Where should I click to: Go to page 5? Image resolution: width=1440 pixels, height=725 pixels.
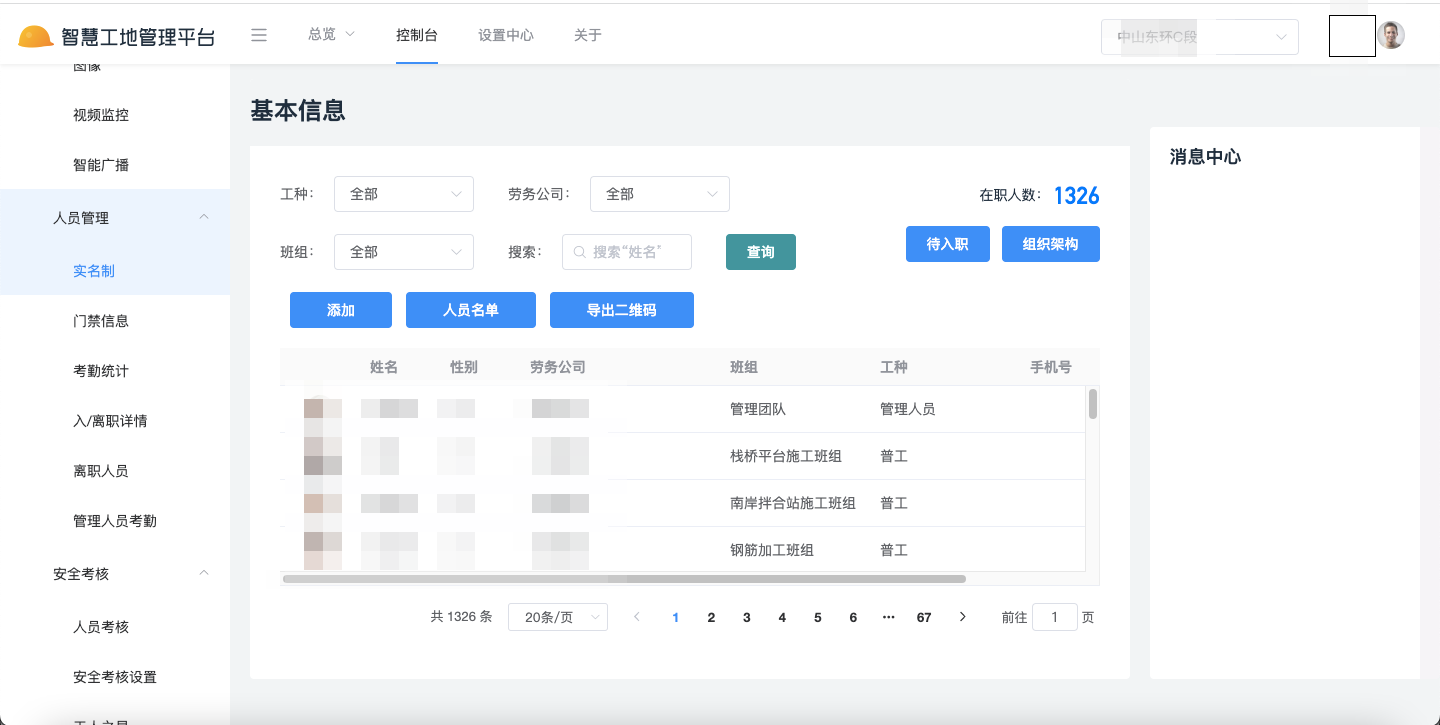[x=817, y=617]
